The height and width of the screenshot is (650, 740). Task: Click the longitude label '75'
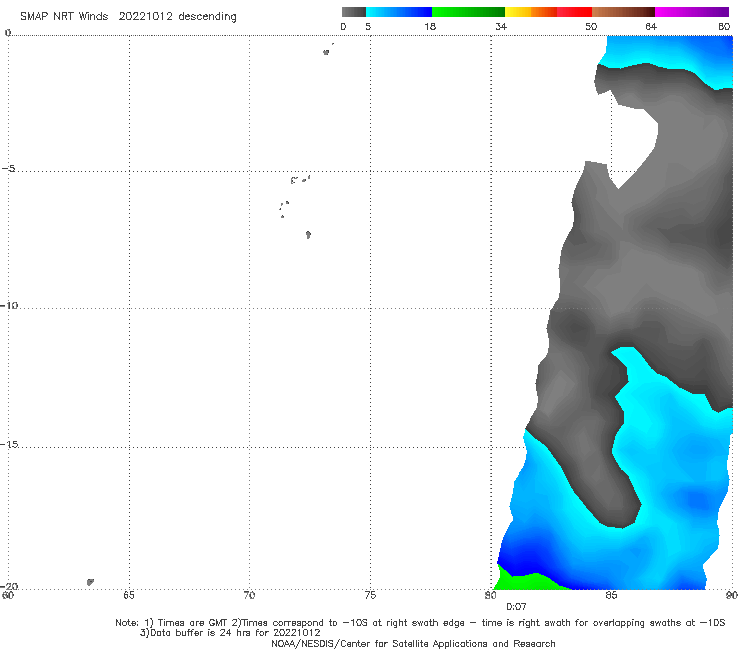[x=370, y=595]
